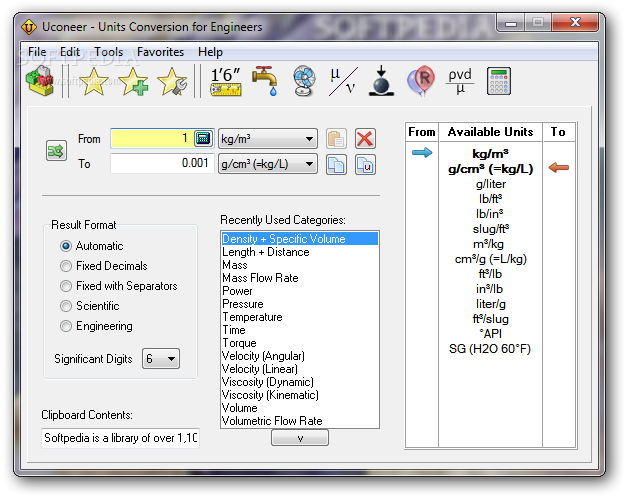This screenshot has height=497, width=626.
Task: Choose SG (H2O 60°F) unit
Action: pos(490,349)
